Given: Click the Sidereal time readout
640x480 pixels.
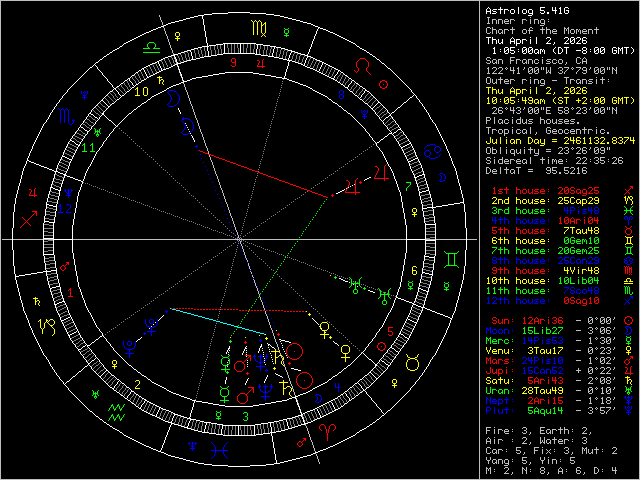Looking at the screenshot, I should [x=555, y=159].
